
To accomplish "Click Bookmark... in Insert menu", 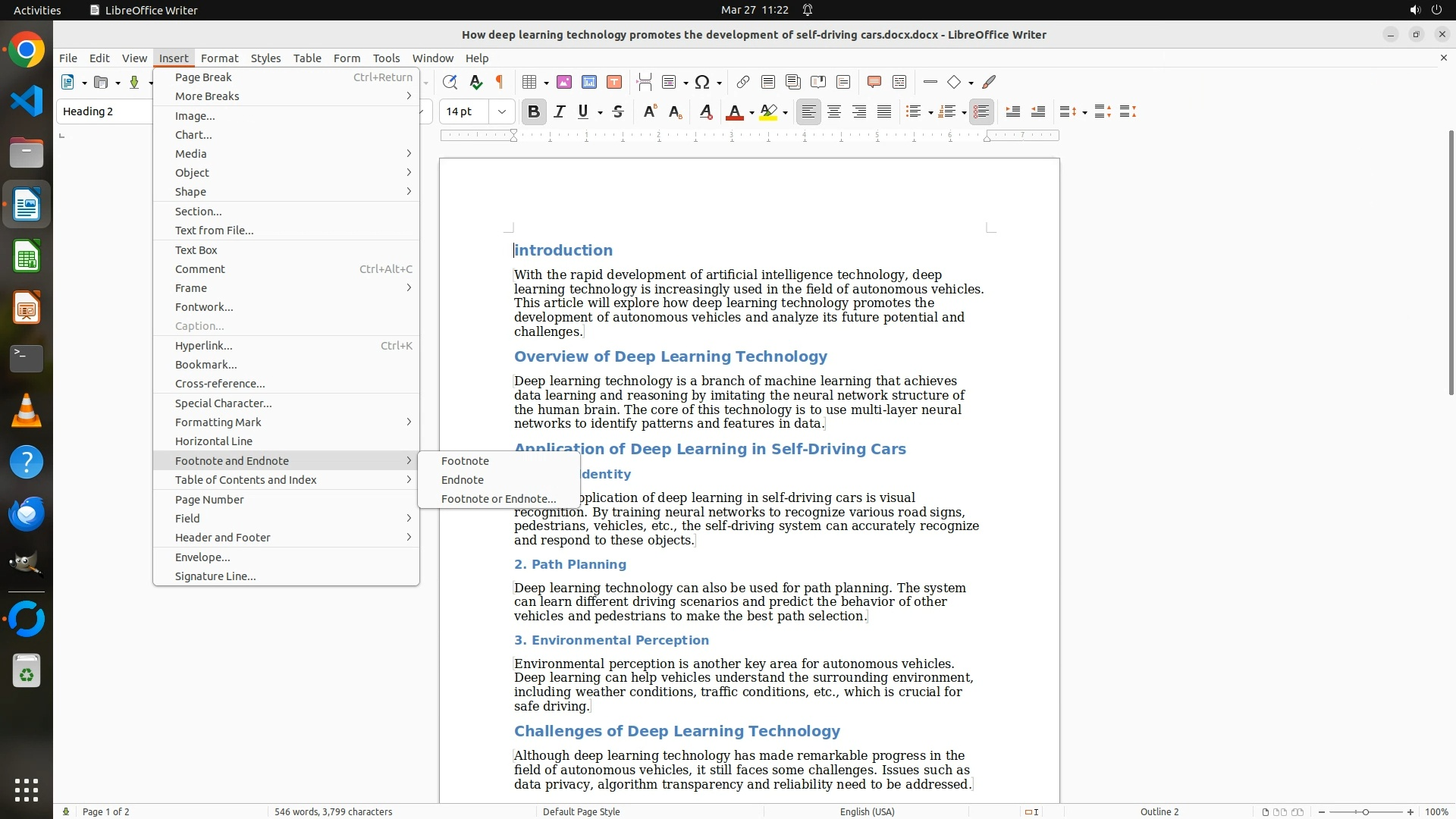I will tap(206, 365).
